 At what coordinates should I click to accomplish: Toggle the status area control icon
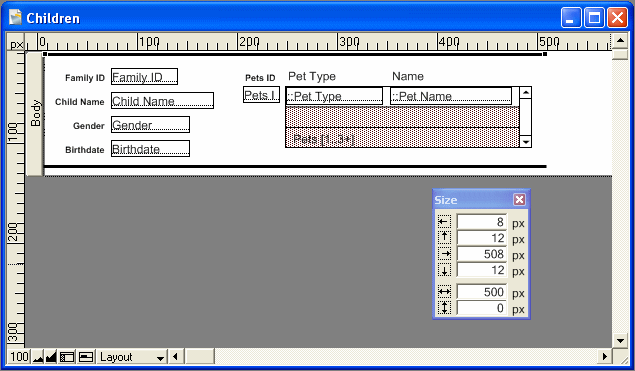point(67,357)
